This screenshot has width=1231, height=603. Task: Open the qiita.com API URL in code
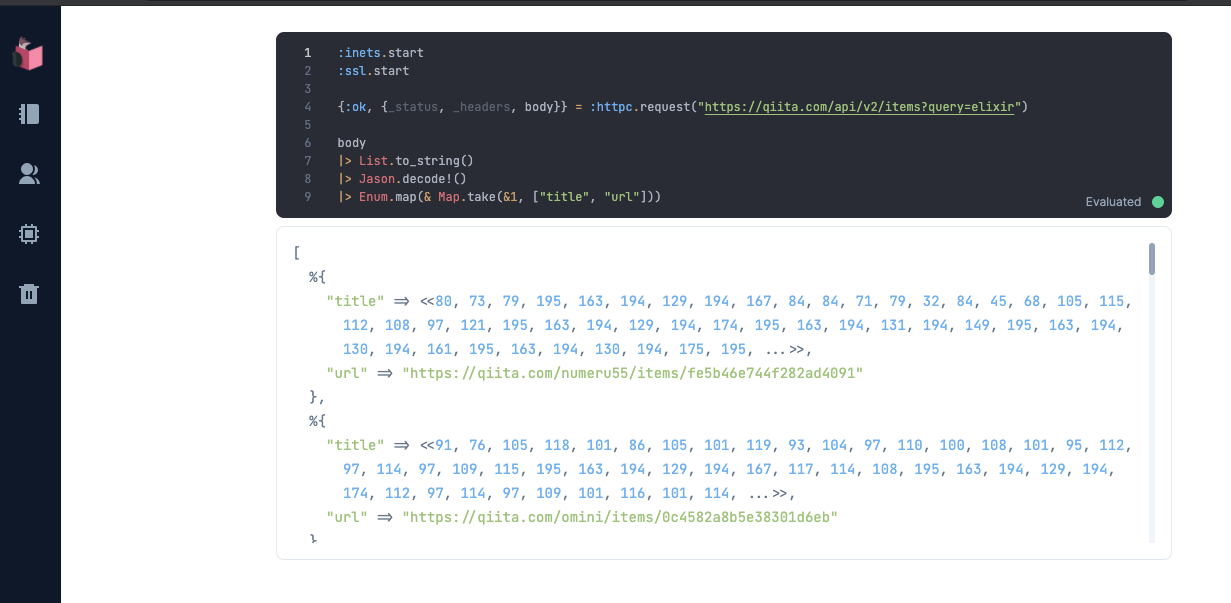pos(860,106)
